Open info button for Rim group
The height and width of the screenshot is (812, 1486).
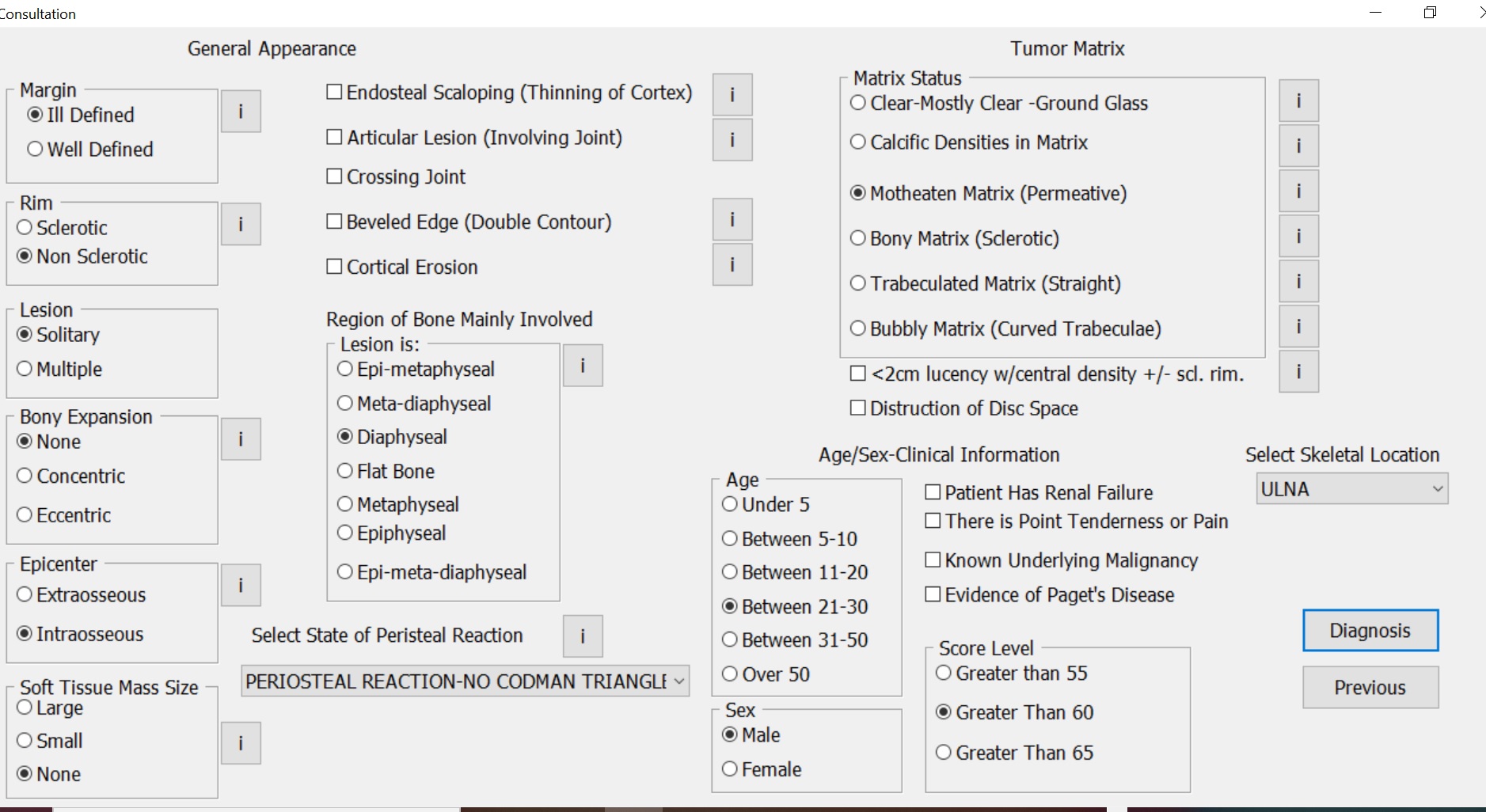(241, 225)
